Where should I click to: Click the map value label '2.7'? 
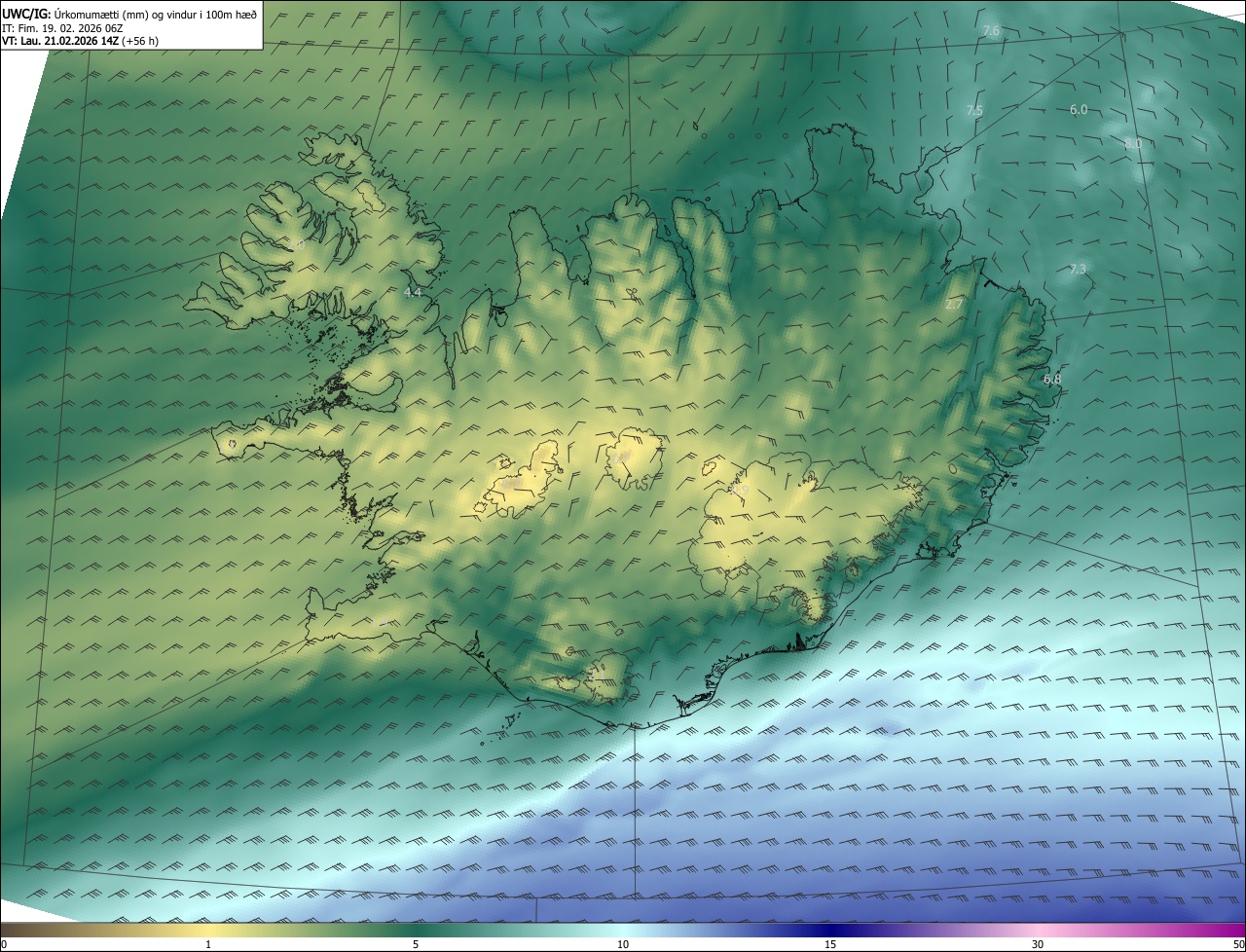[x=954, y=305]
